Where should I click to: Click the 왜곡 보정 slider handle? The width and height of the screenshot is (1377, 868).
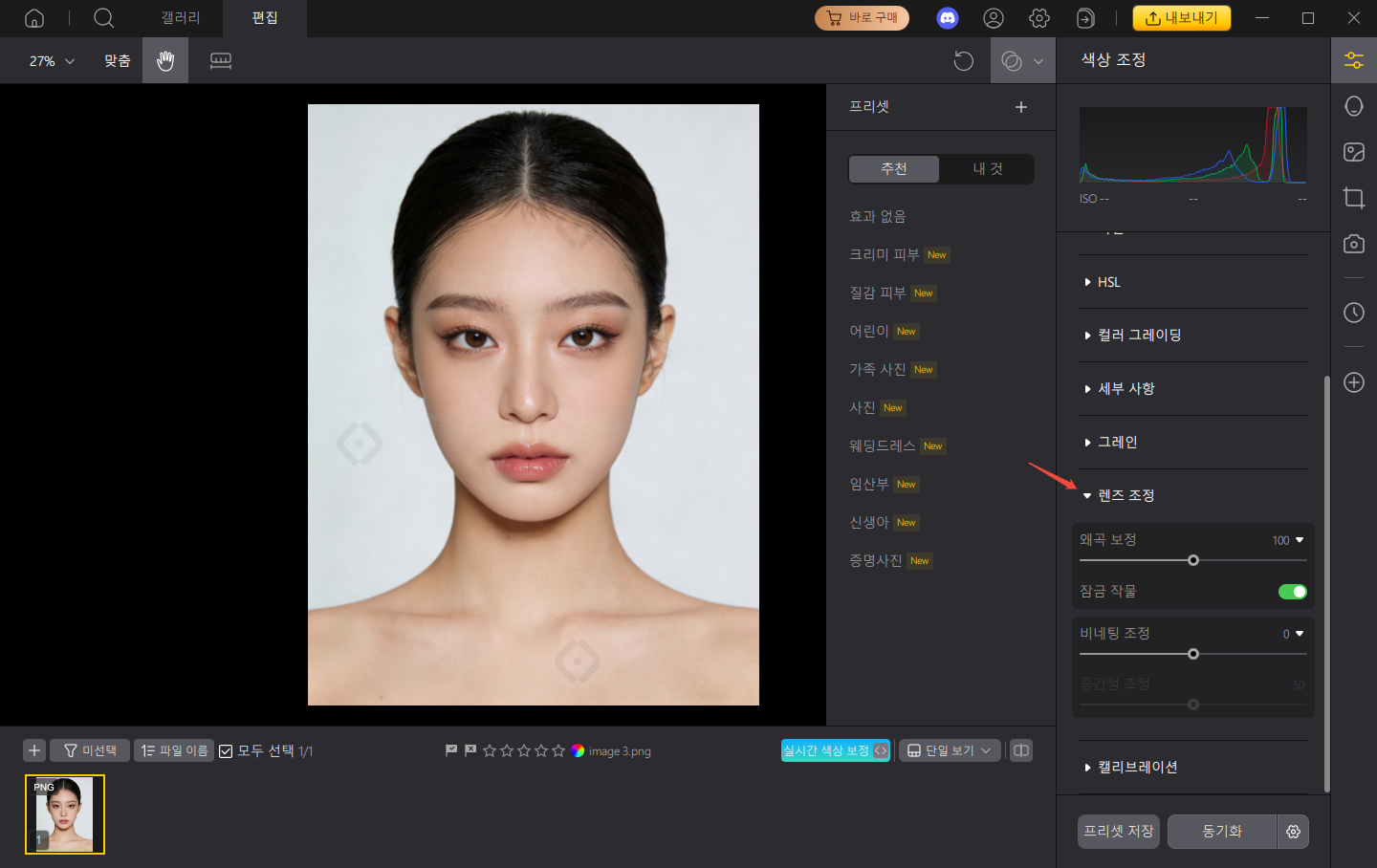[x=1192, y=560]
